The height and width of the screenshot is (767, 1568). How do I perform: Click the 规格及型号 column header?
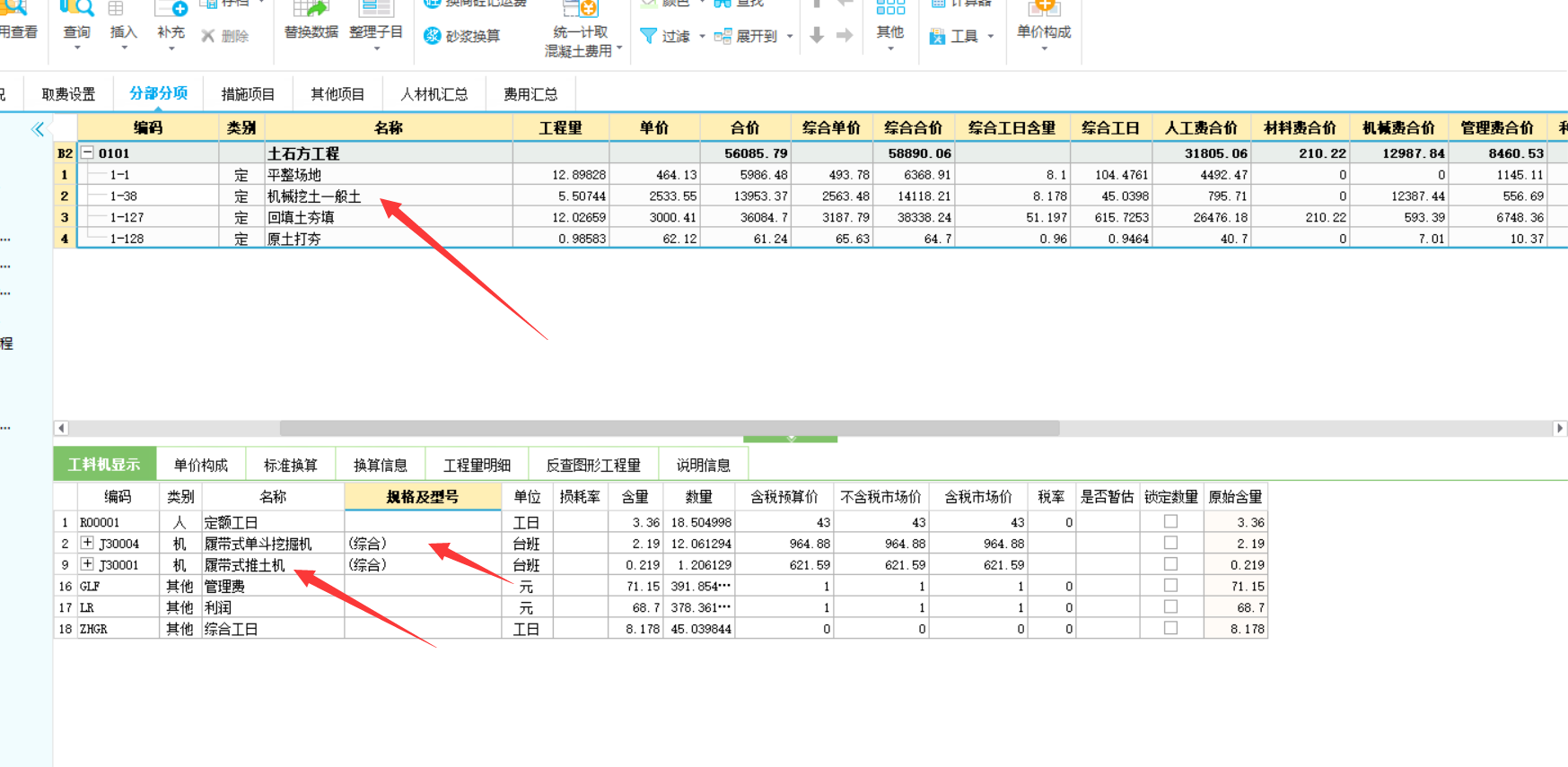tap(423, 496)
